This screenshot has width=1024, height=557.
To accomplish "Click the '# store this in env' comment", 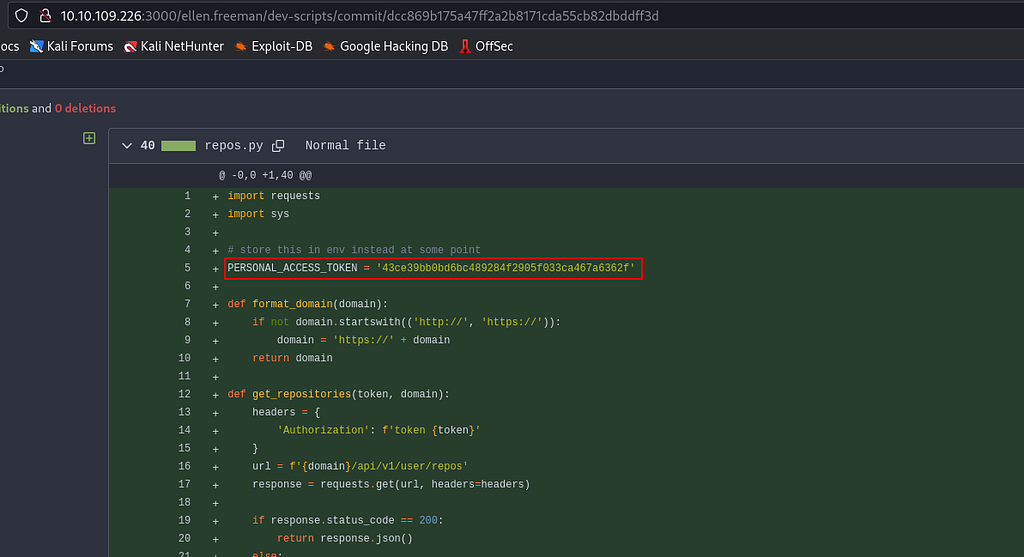I will coord(354,250).
